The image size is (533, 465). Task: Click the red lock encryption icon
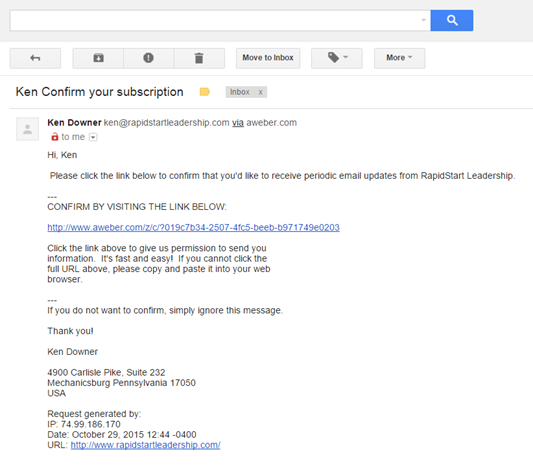(x=54, y=137)
